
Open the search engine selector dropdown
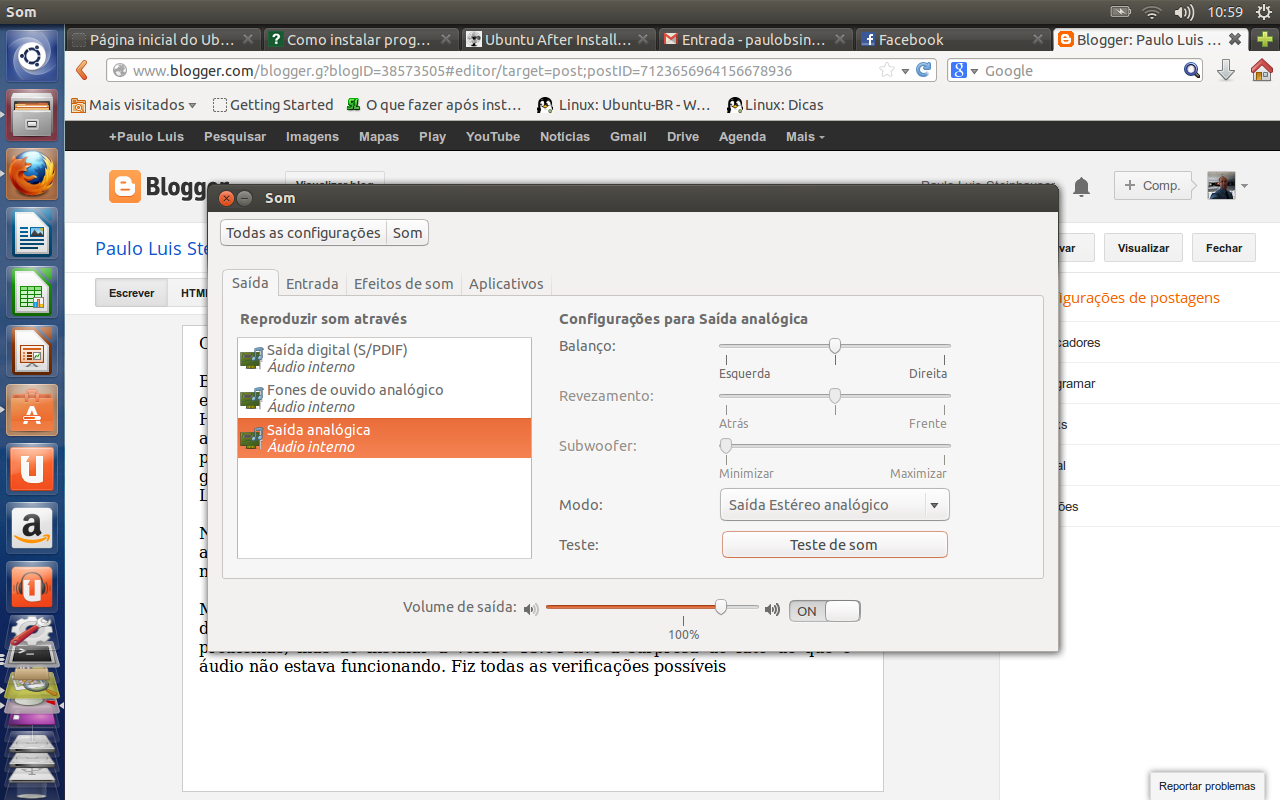tap(962, 70)
